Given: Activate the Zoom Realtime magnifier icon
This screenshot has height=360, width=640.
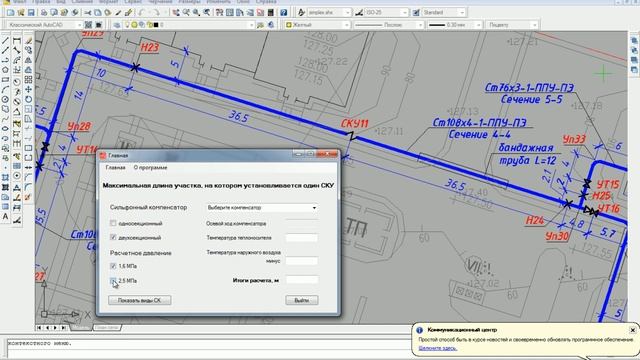Looking at the screenshot, I should (x=186, y=13).
